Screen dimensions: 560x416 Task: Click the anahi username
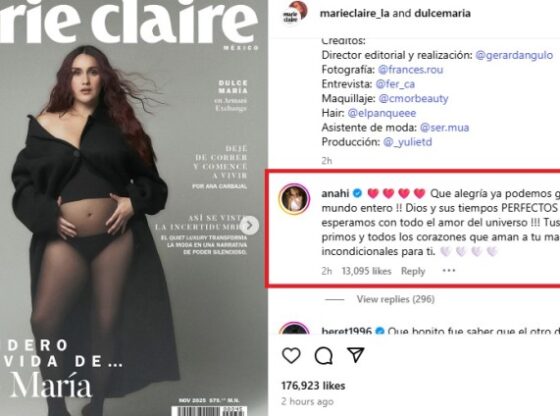tap(335, 194)
